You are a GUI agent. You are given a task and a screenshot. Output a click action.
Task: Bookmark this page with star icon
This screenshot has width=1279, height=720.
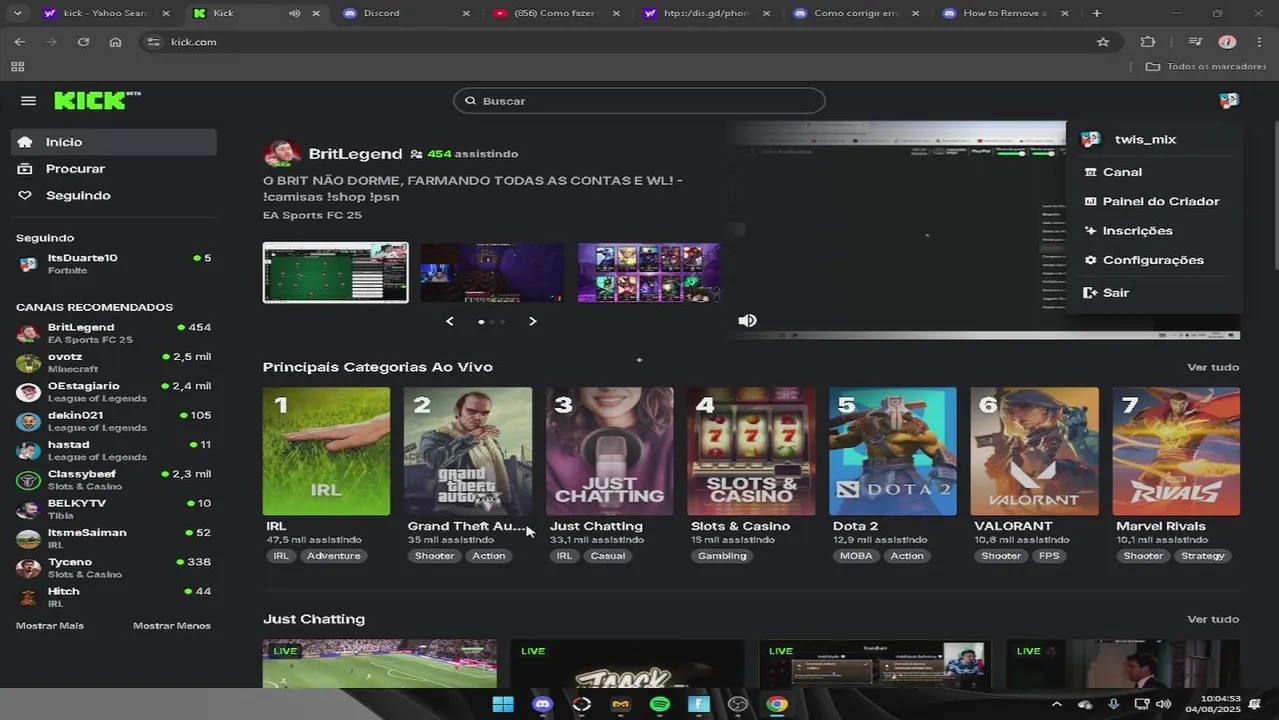[x=1103, y=42]
